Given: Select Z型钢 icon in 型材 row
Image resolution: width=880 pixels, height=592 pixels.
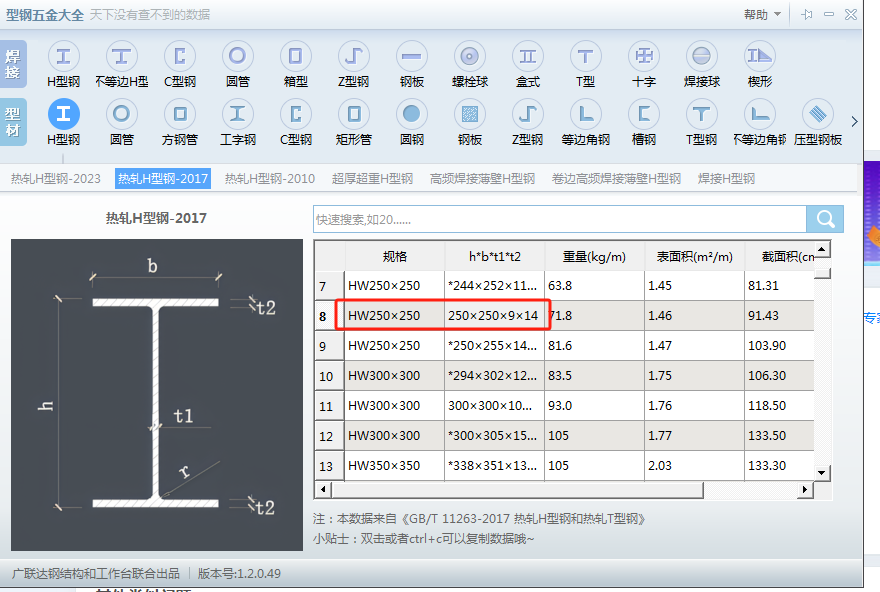Looking at the screenshot, I should [528, 114].
